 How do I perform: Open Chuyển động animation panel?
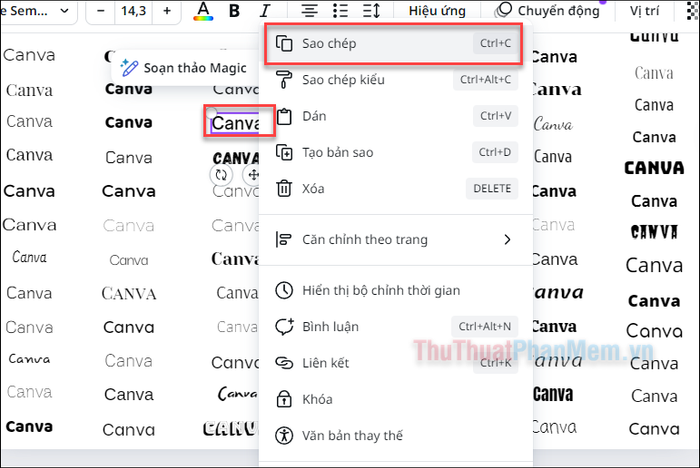coord(547,11)
